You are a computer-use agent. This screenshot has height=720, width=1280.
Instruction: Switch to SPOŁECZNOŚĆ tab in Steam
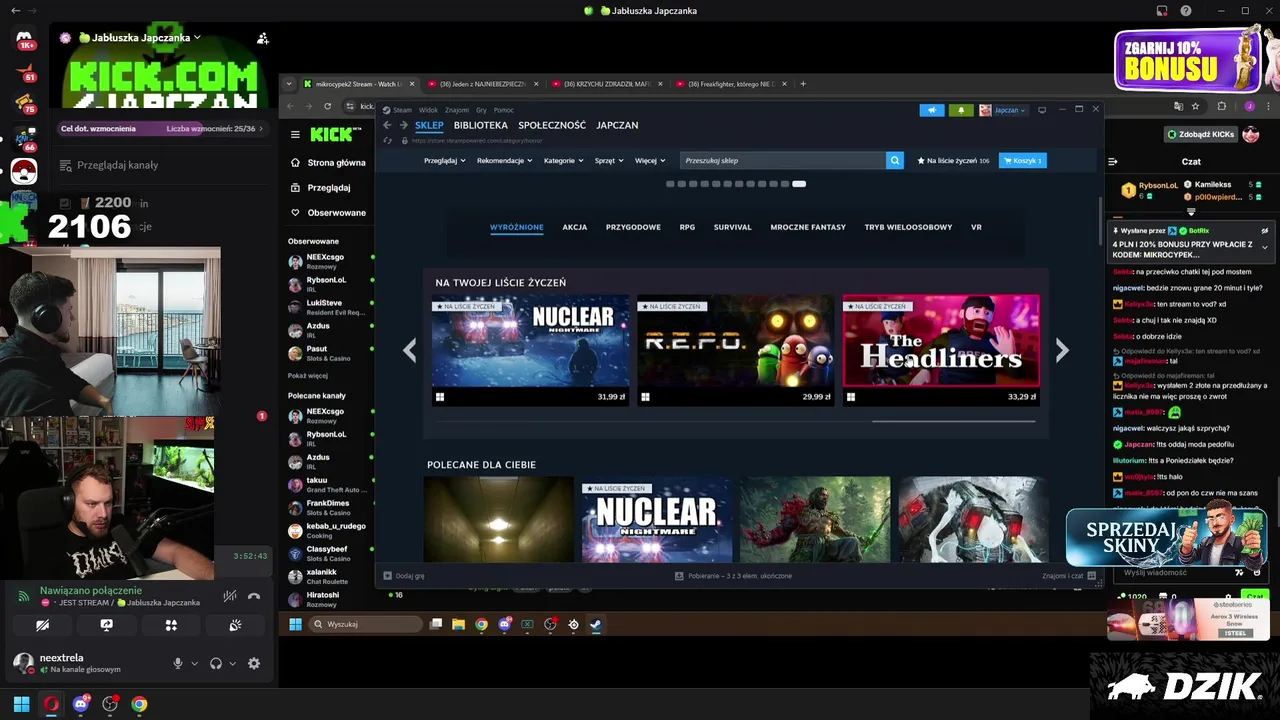(552, 125)
